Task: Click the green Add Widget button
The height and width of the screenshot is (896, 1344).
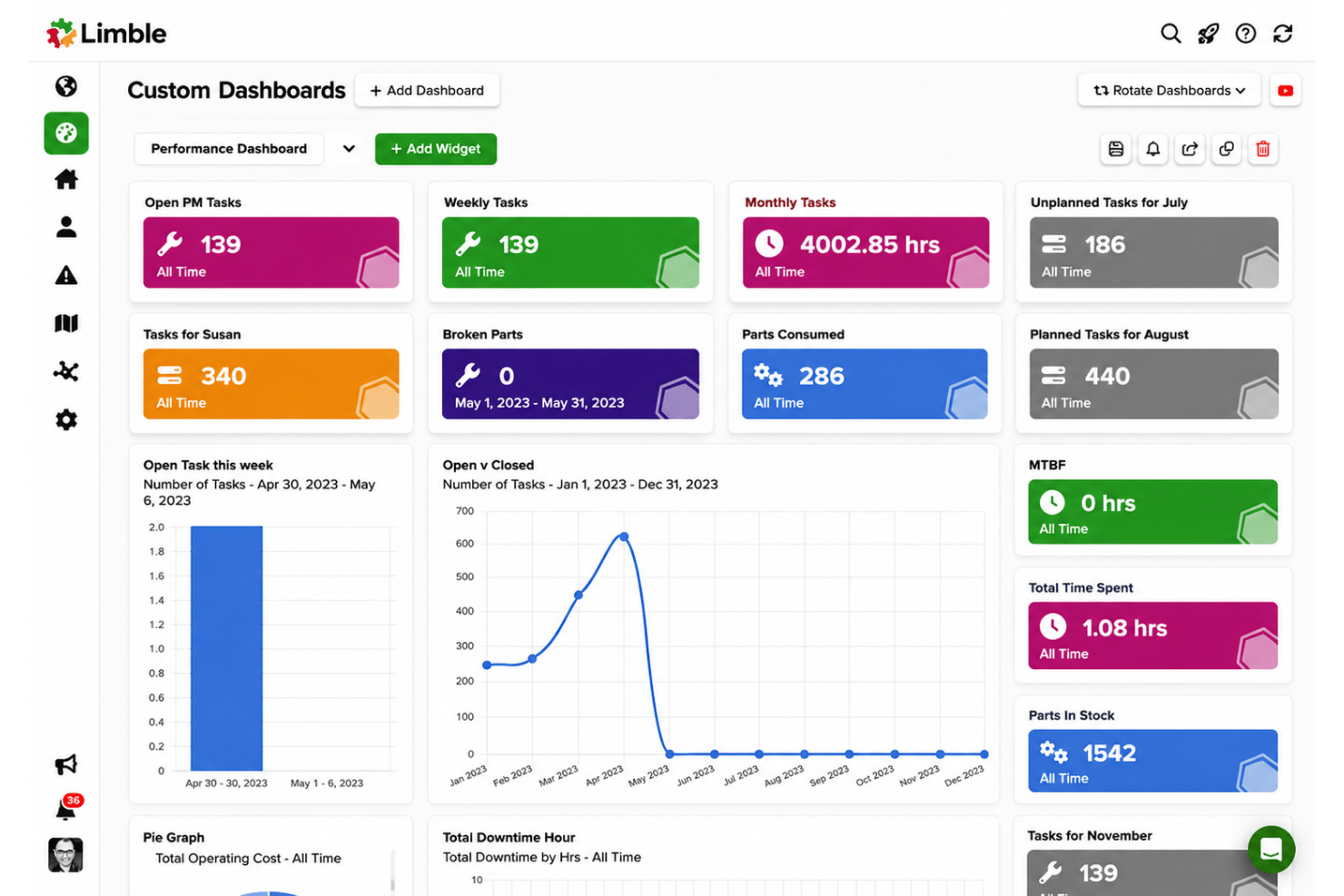Action: pos(436,149)
